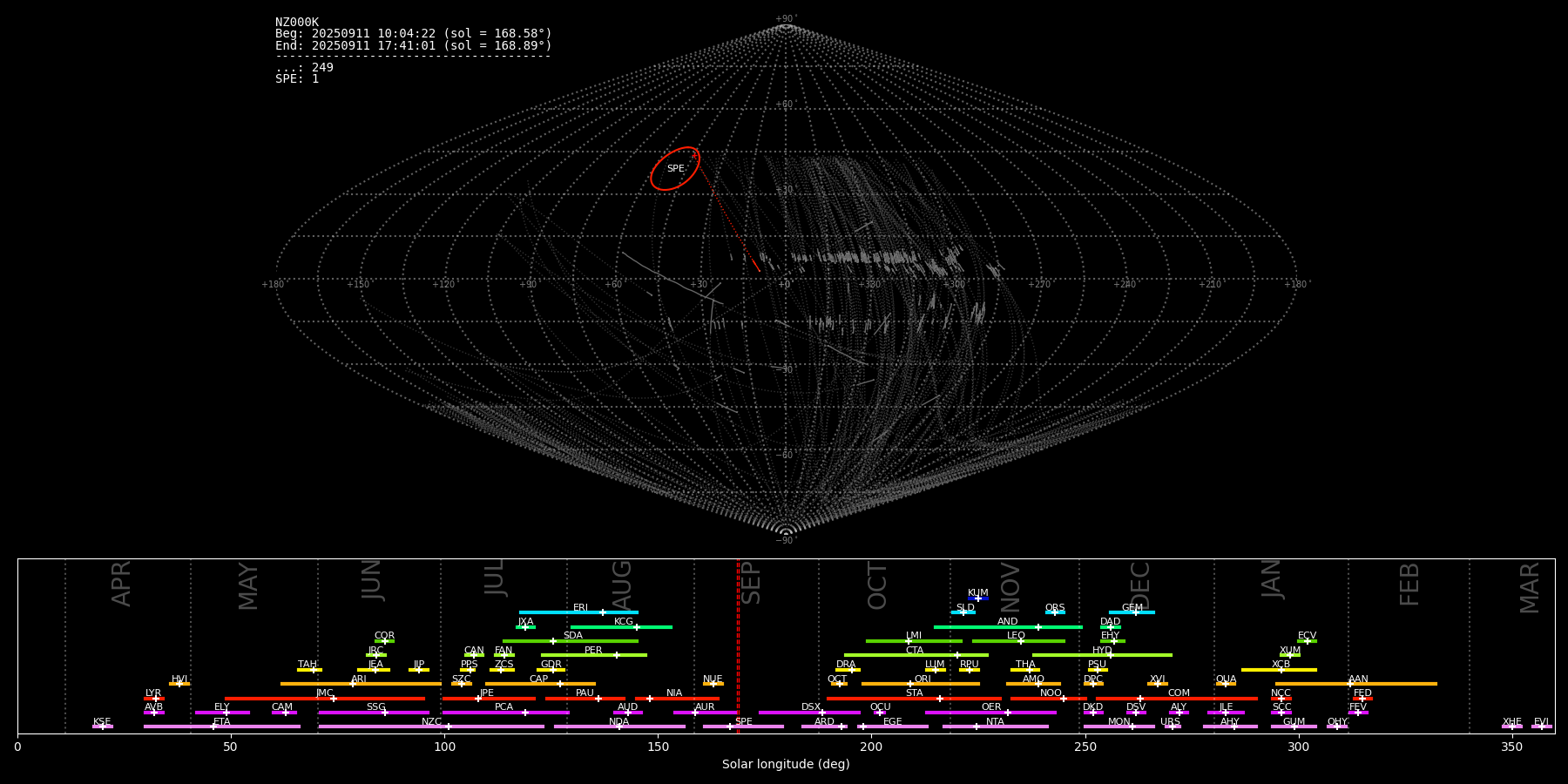Click the green KCG shower bar
Image resolution: width=1568 pixels, height=784 pixels.
[x=621, y=626]
